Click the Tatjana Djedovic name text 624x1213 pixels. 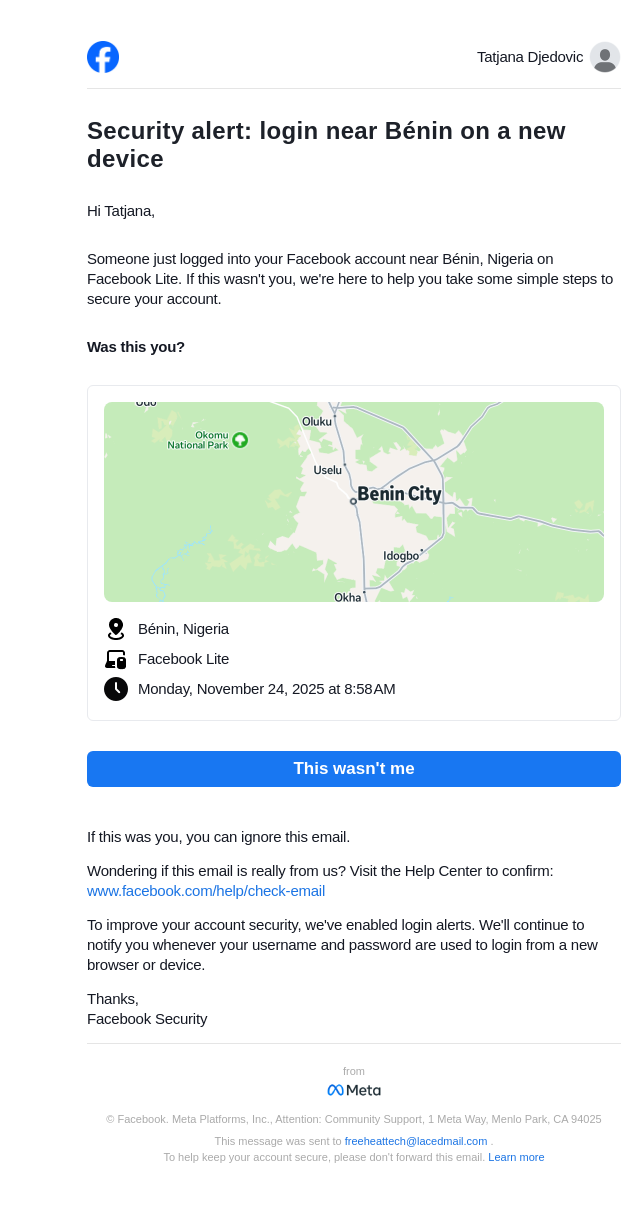pos(530,57)
